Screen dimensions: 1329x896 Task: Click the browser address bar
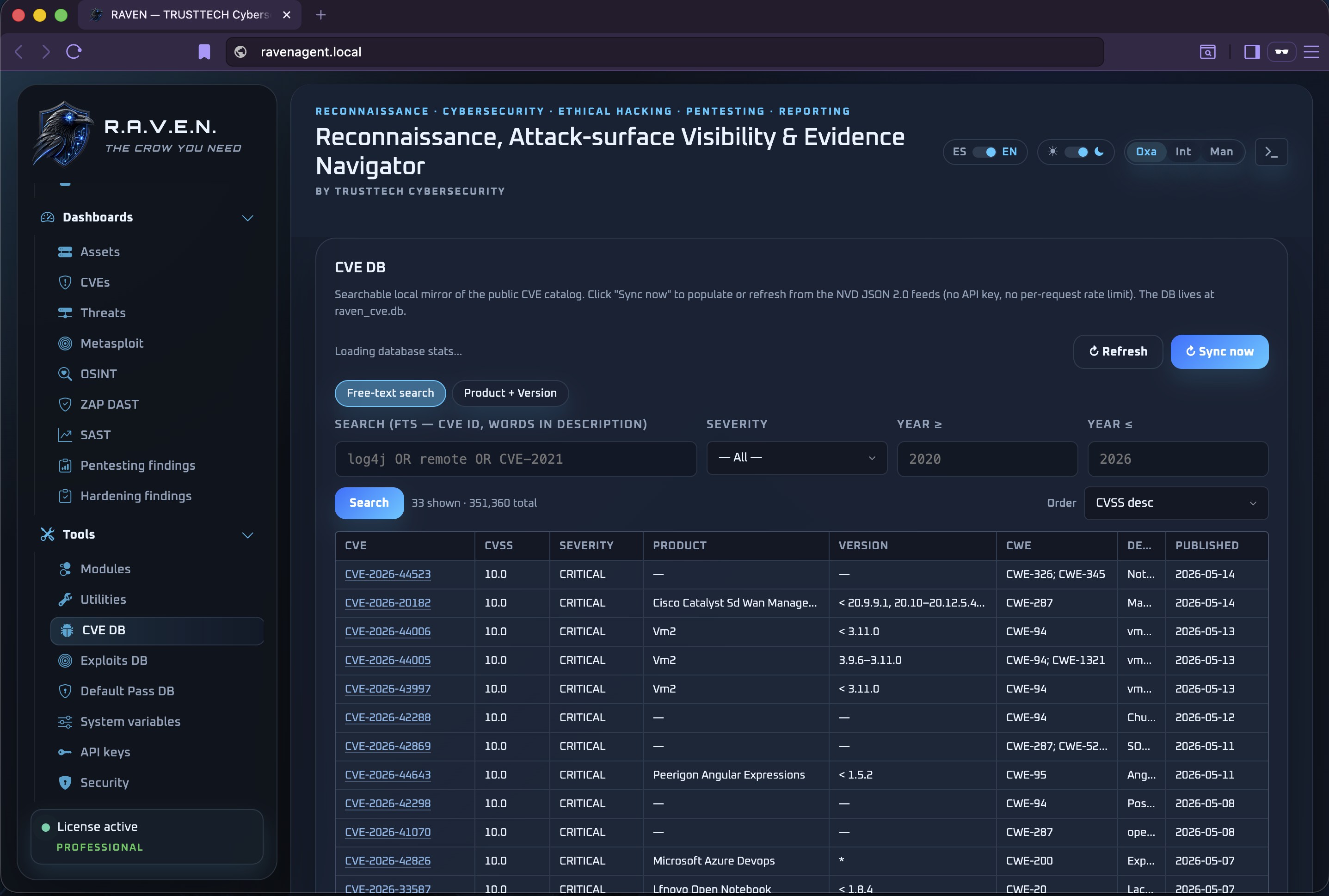(x=664, y=52)
